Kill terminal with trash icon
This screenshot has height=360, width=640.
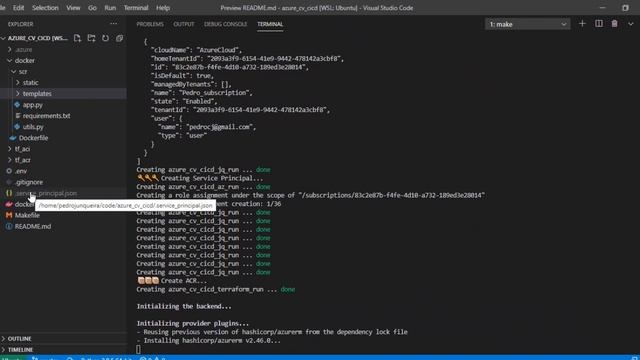[x=614, y=24]
